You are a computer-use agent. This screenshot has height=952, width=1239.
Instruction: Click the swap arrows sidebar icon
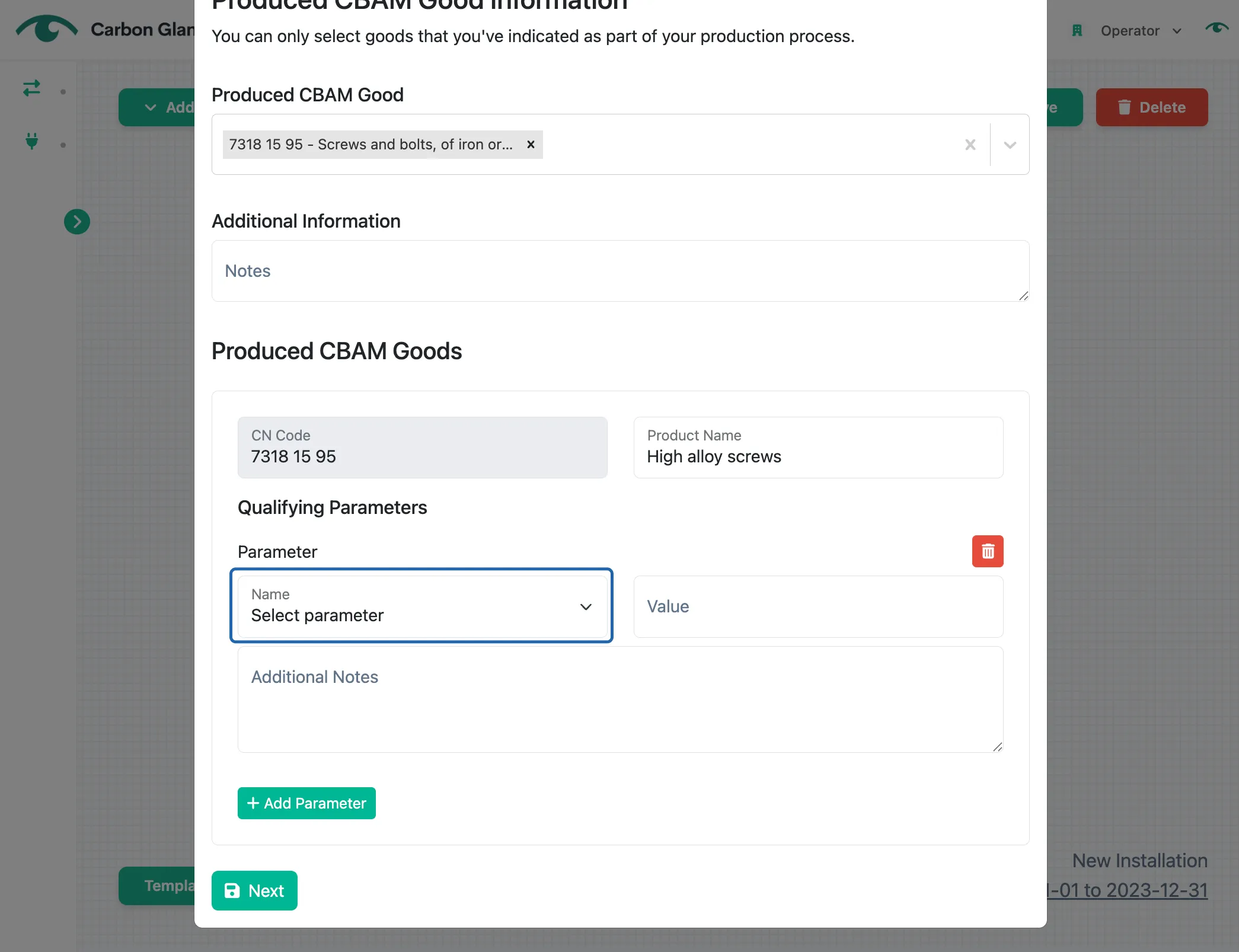(x=31, y=89)
